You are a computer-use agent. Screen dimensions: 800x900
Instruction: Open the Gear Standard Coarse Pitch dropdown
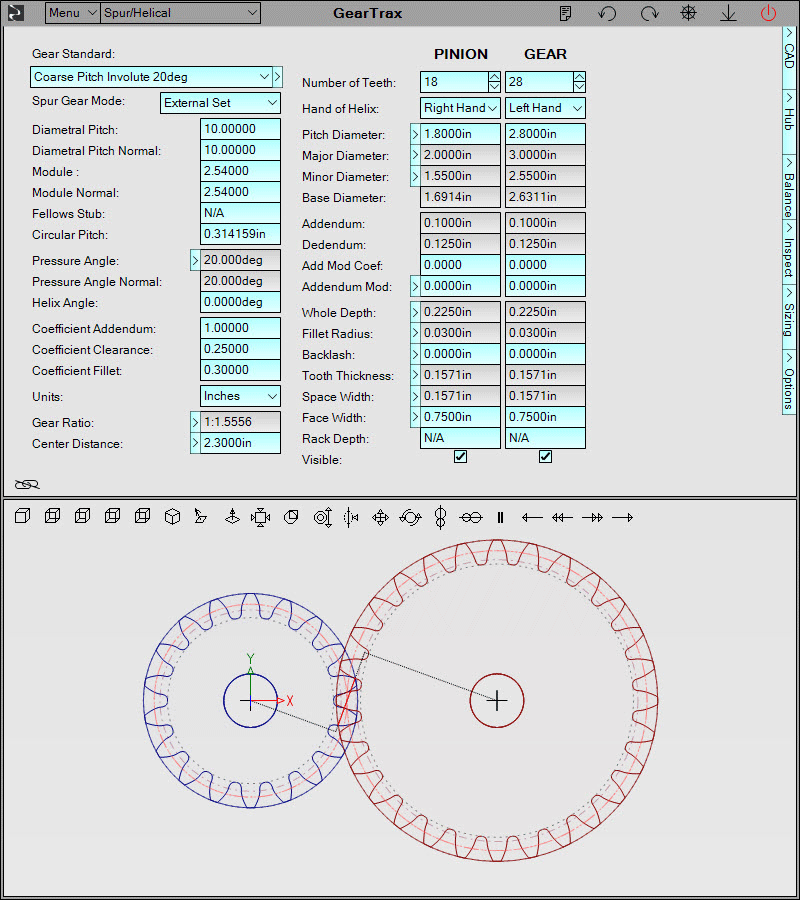tap(150, 77)
